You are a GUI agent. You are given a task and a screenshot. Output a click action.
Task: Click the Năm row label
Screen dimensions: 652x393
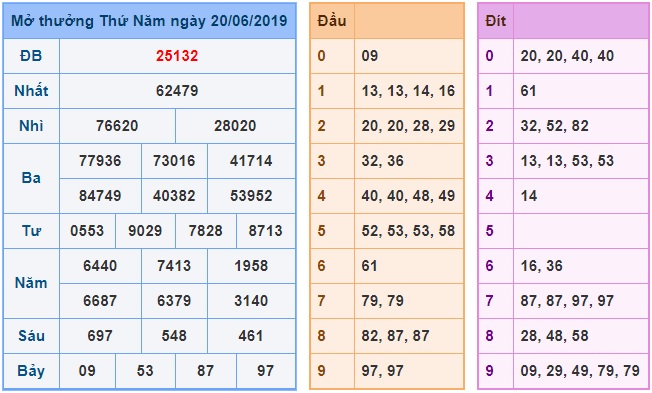[x=31, y=283]
